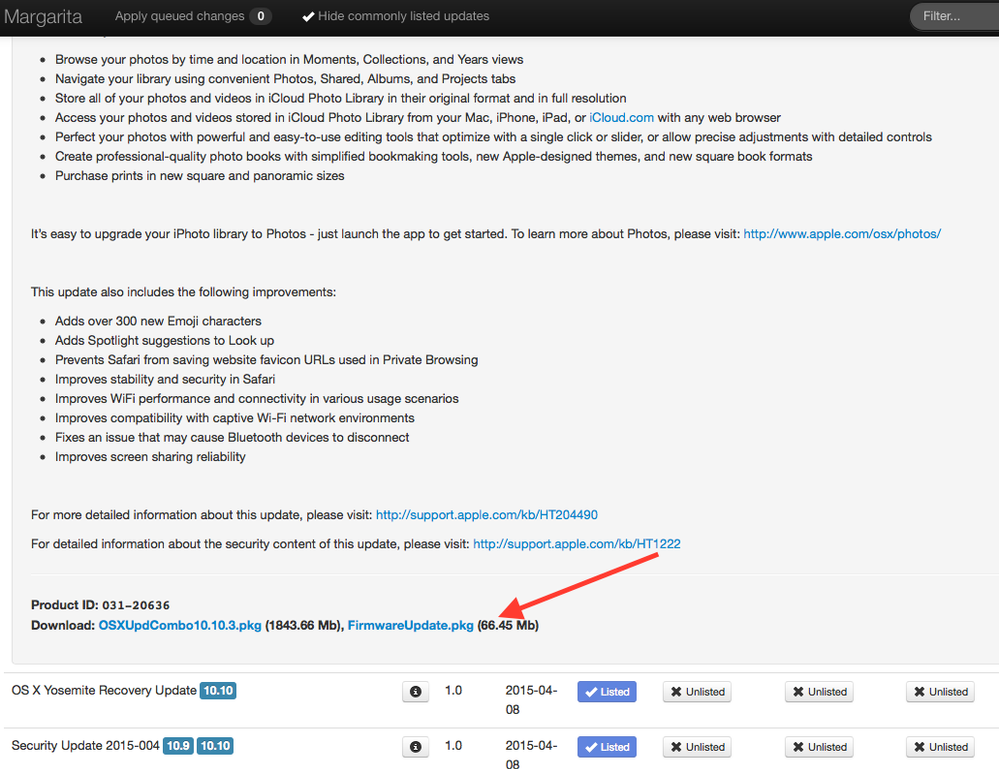This screenshot has width=999, height=769.
Task: Toggle Hide commonly listed updates
Action: pyautogui.click(x=396, y=16)
